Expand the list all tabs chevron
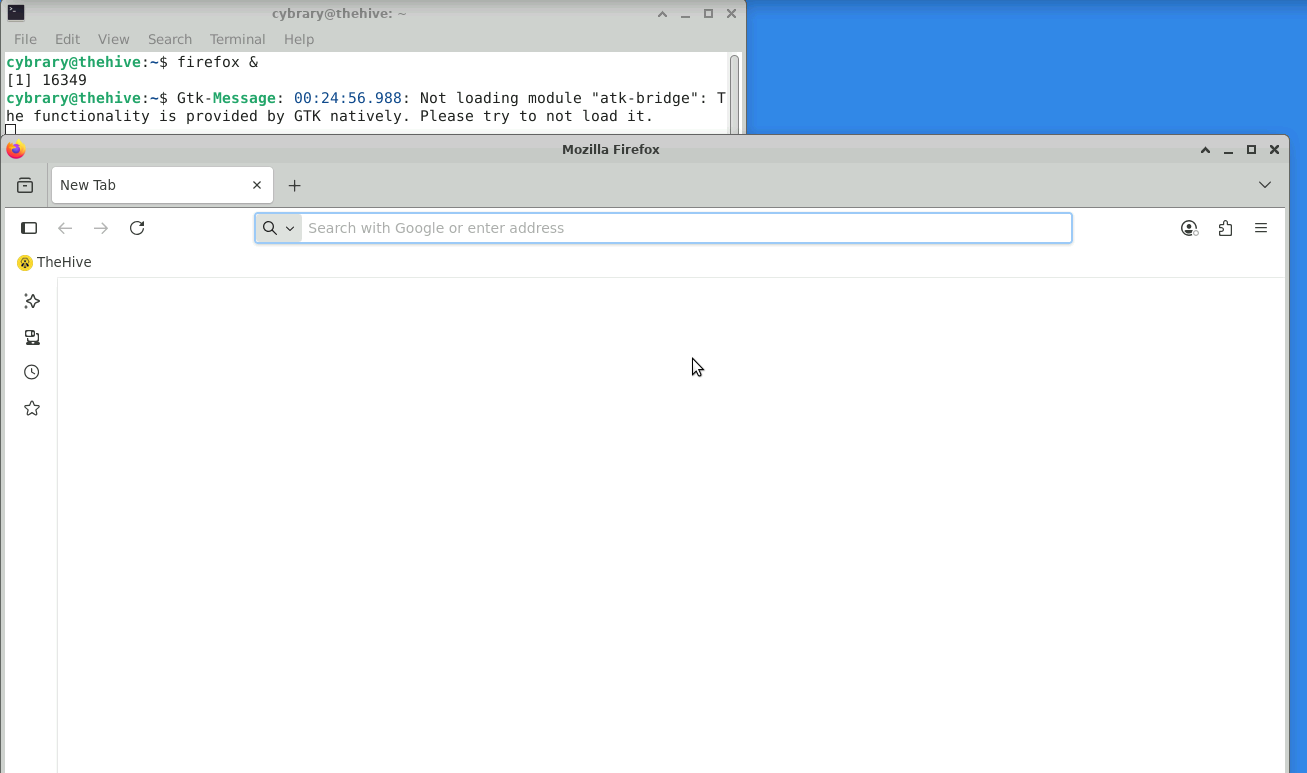The height and width of the screenshot is (773, 1307). click(x=1265, y=185)
